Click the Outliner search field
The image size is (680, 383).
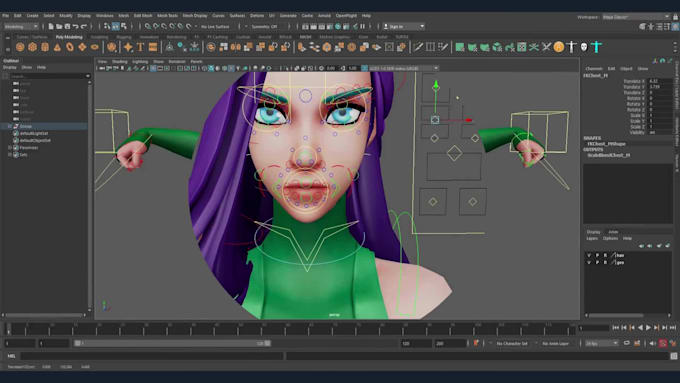(x=49, y=76)
